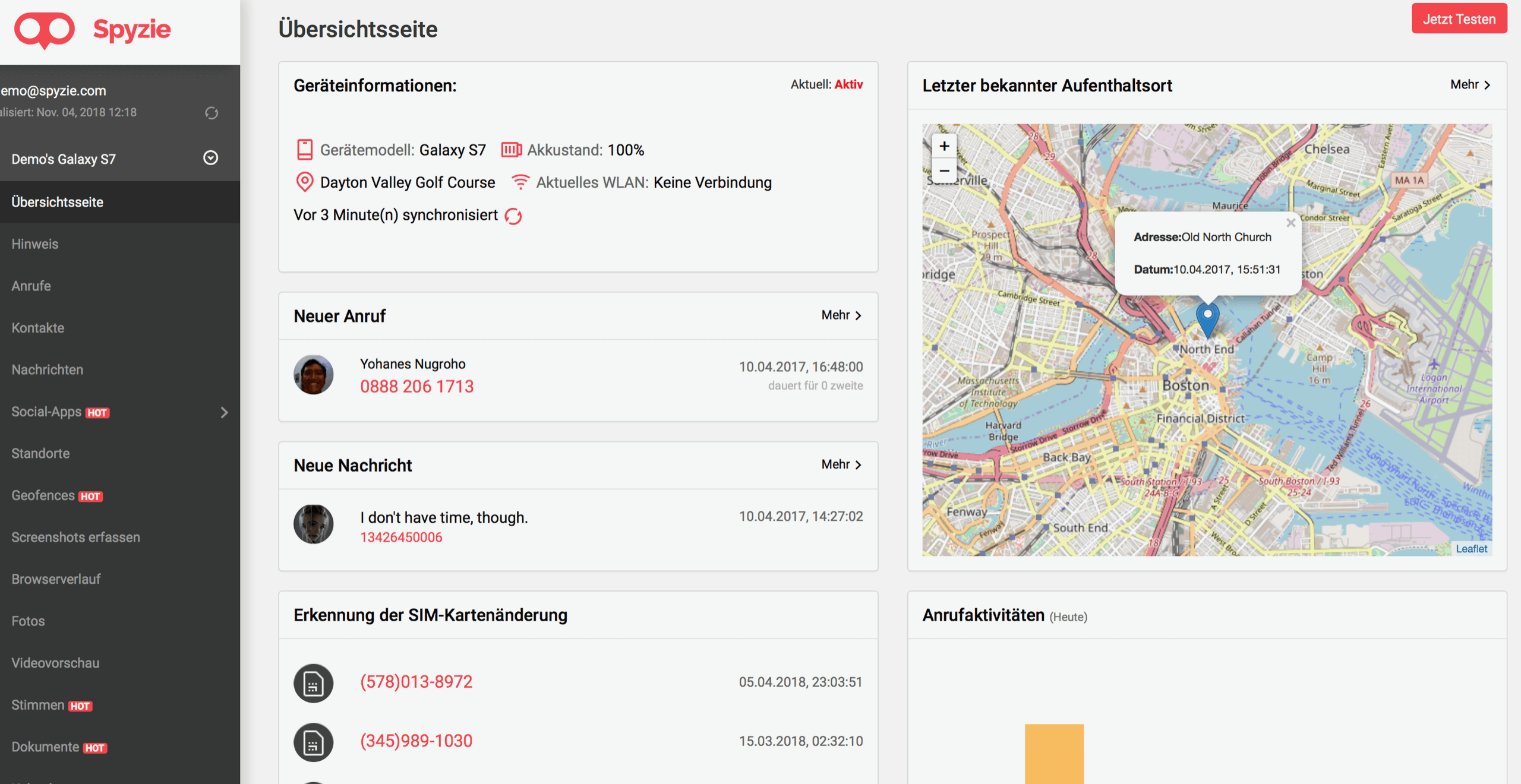1521x784 pixels.
Task: Click SIM number (578)013-8972
Action: pos(416,682)
